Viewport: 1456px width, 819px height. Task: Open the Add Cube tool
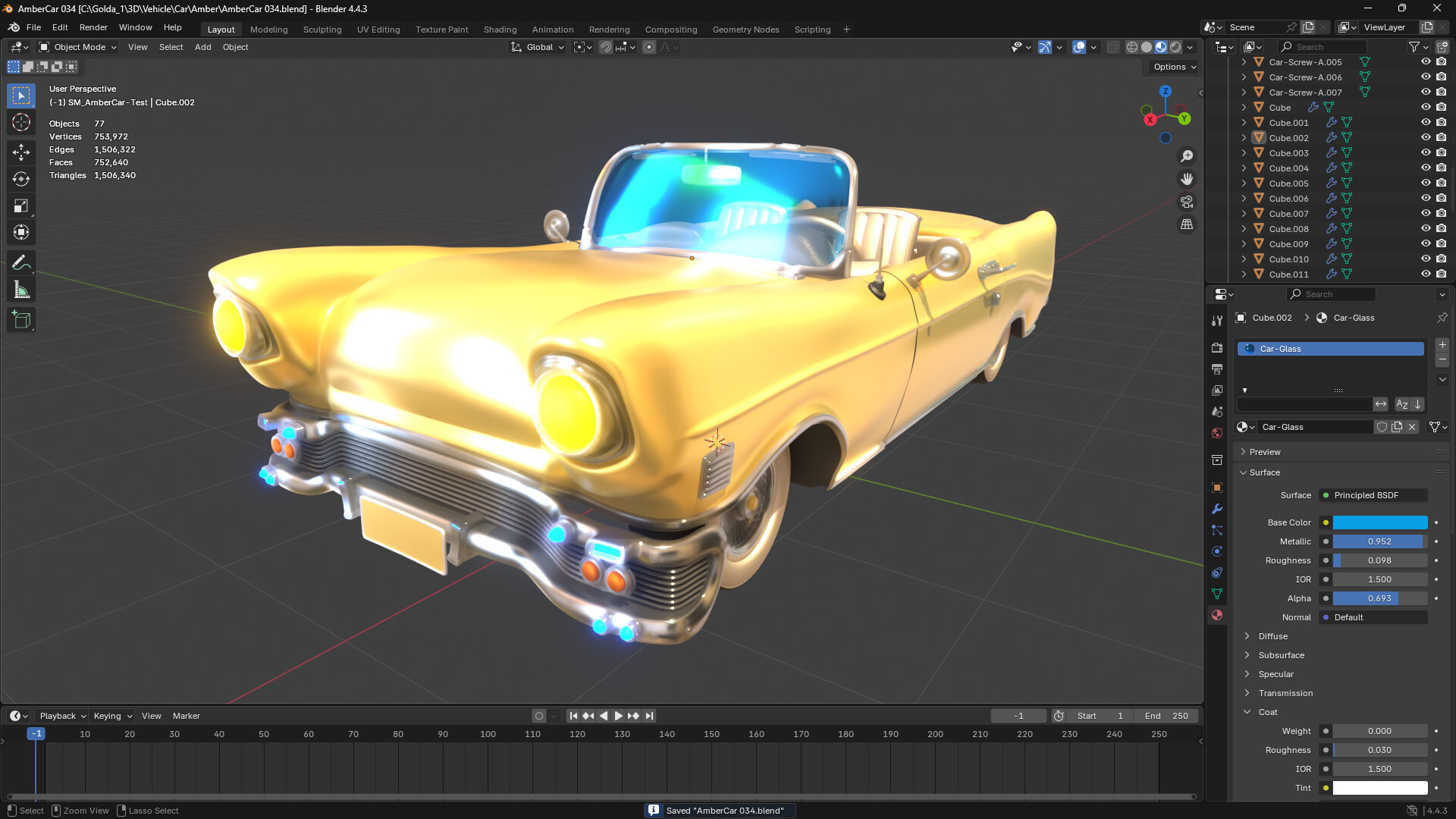coord(20,319)
